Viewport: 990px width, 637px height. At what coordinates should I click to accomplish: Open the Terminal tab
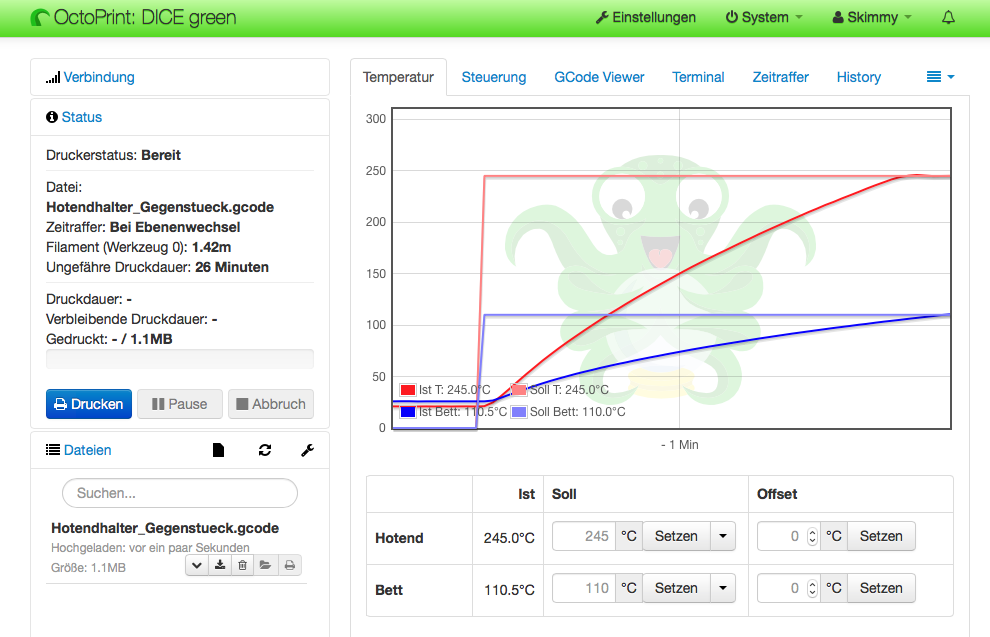pos(698,77)
